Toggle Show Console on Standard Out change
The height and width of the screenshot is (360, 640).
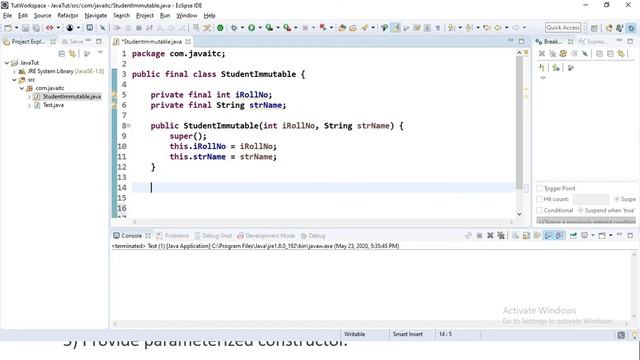(x=548, y=236)
